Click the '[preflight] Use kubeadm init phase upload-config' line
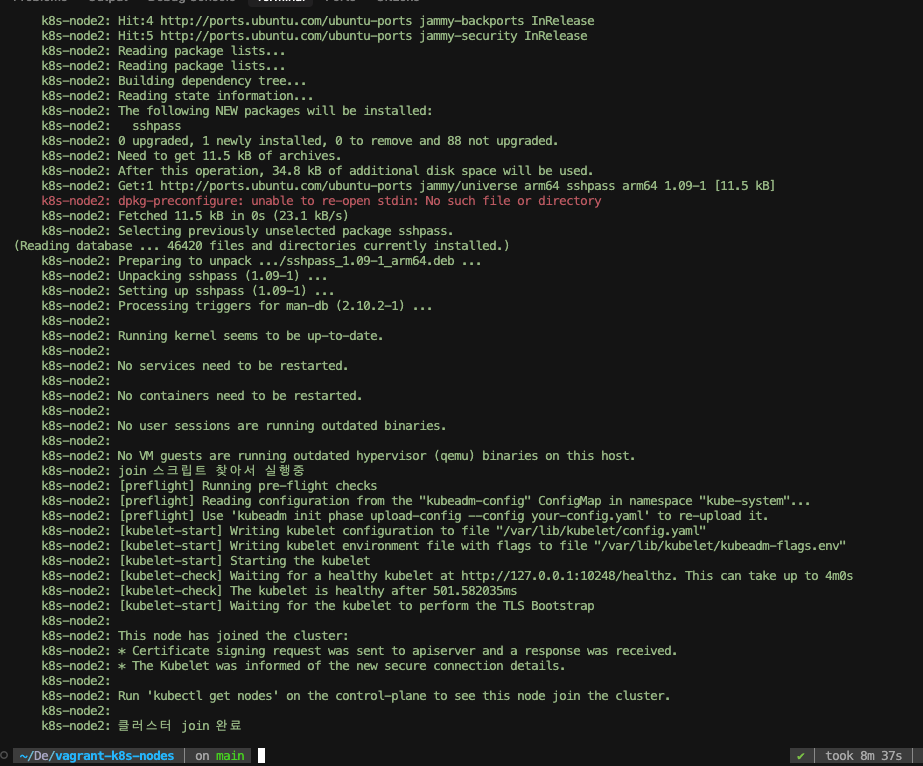Image resolution: width=923 pixels, height=766 pixels. tap(405, 516)
